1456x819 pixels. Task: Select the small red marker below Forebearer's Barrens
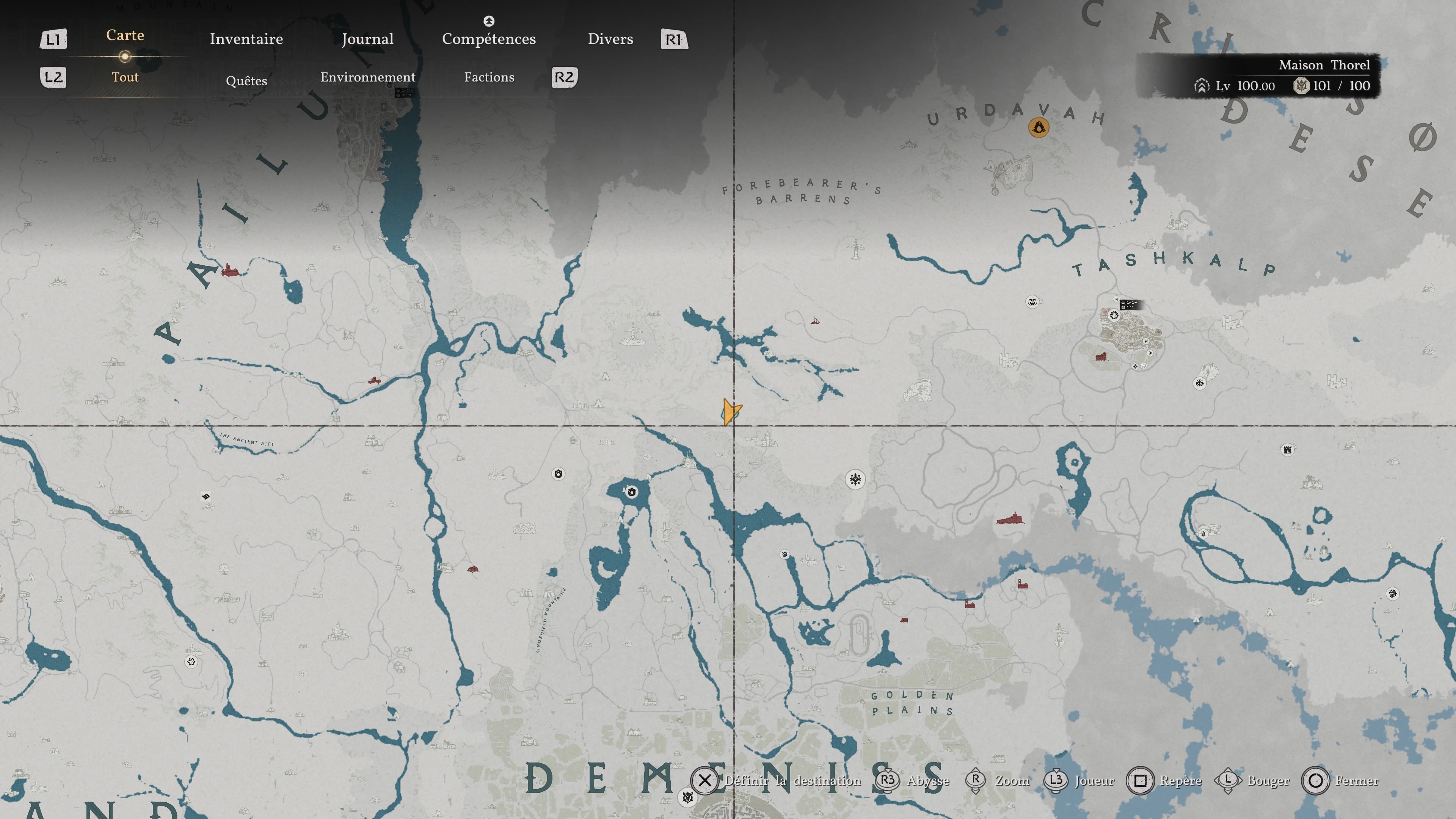tap(814, 321)
